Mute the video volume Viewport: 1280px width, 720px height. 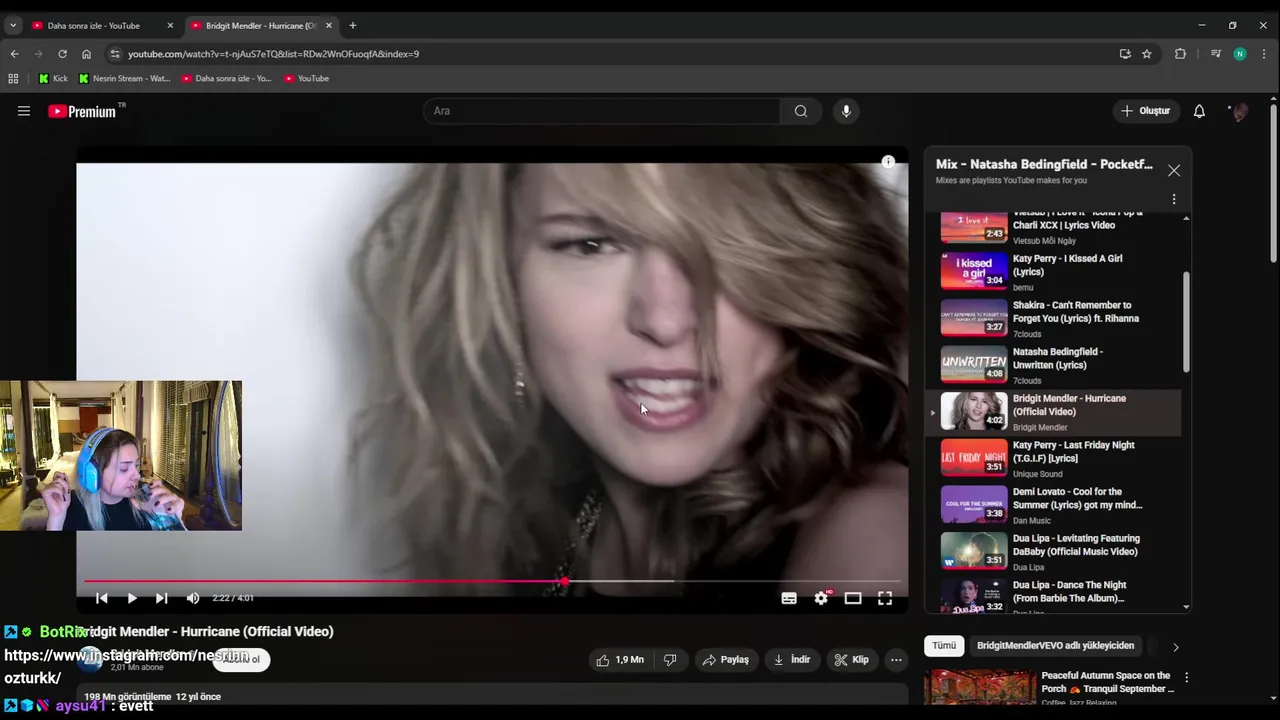(x=193, y=598)
